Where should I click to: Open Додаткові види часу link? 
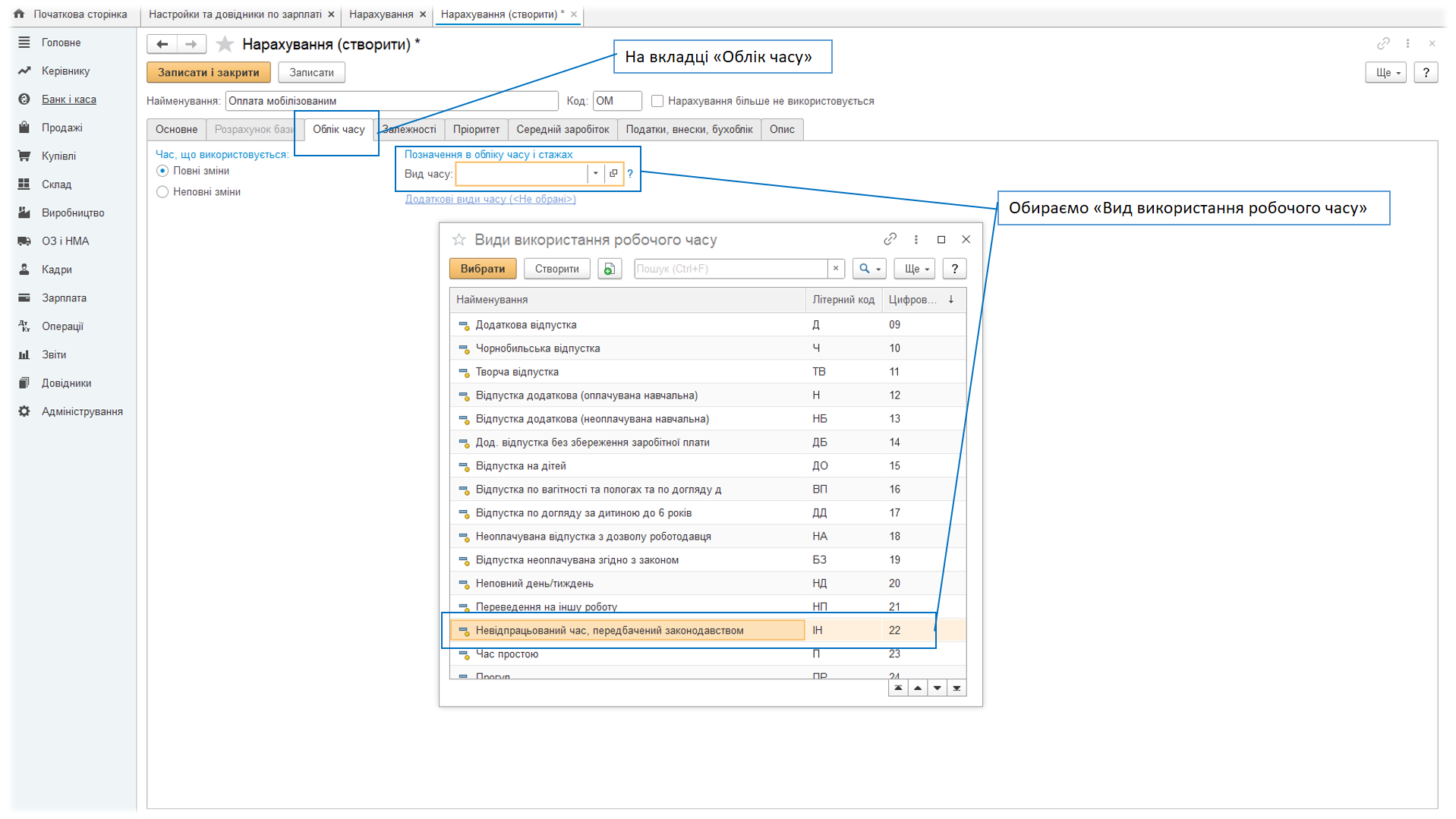(490, 199)
